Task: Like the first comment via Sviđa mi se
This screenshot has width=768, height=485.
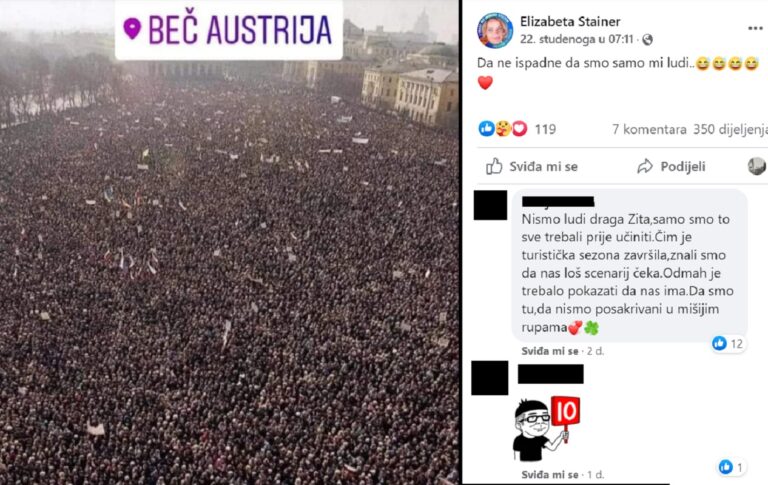Action: [550, 351]
